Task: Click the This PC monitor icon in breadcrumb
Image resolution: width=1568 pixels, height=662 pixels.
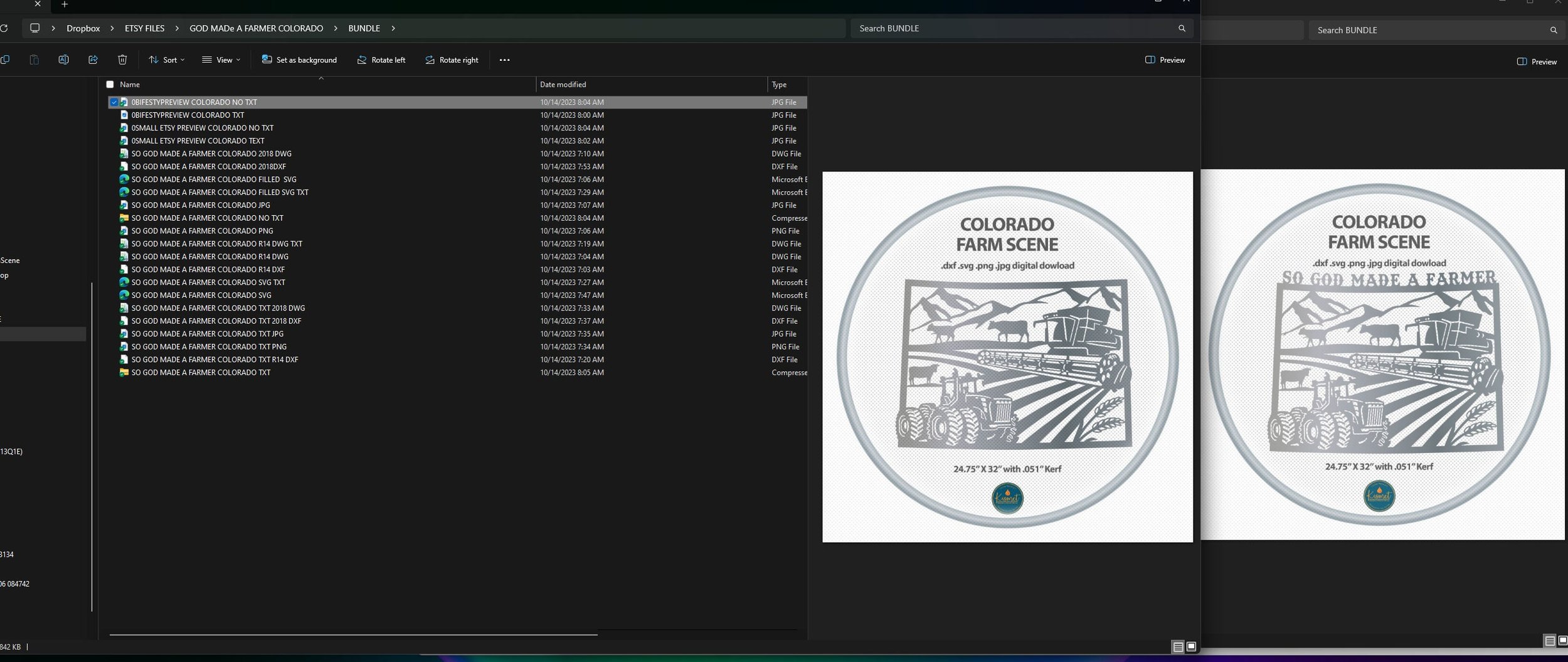Action: click(34, 28)
